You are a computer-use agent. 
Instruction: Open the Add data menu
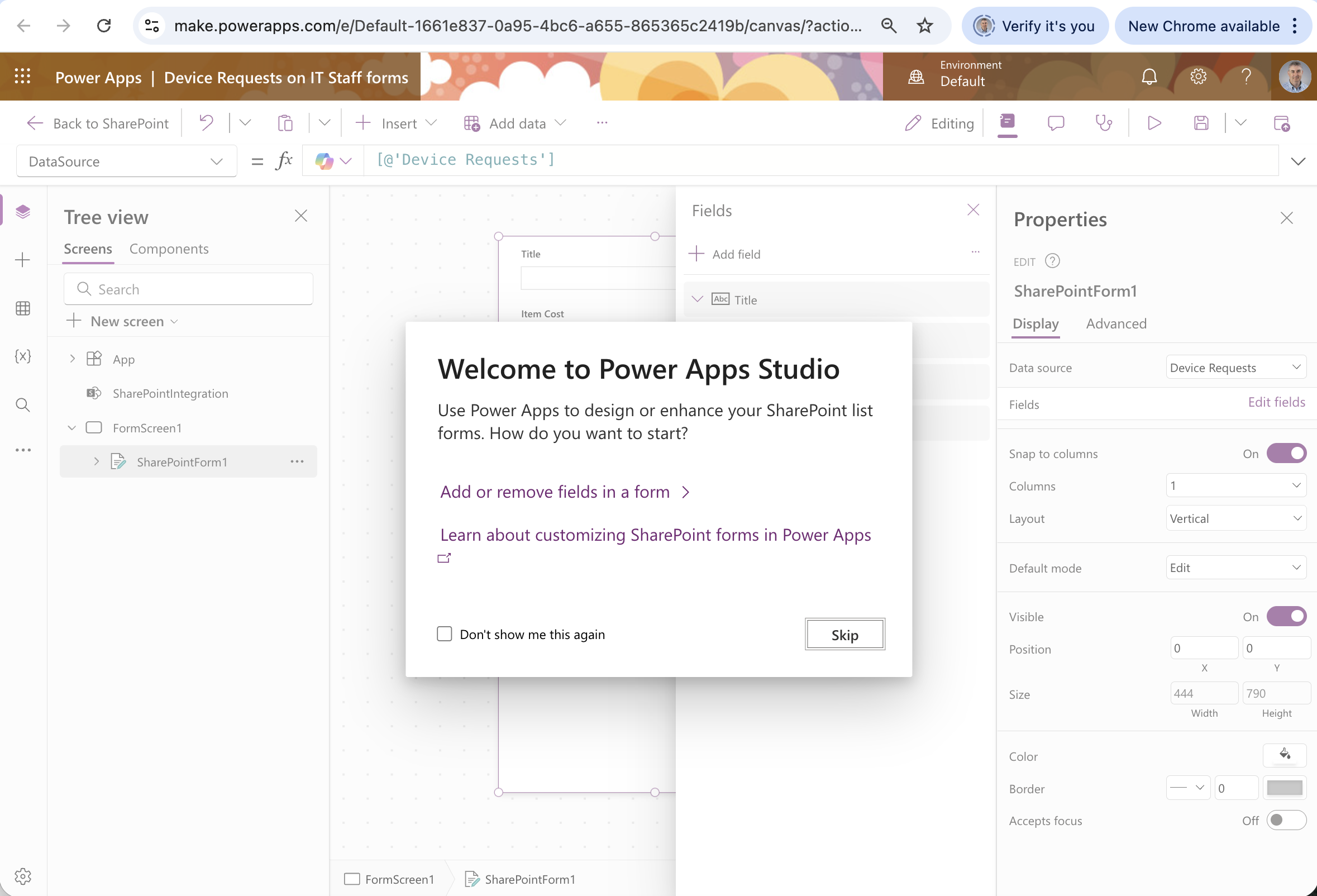point(515,123)
